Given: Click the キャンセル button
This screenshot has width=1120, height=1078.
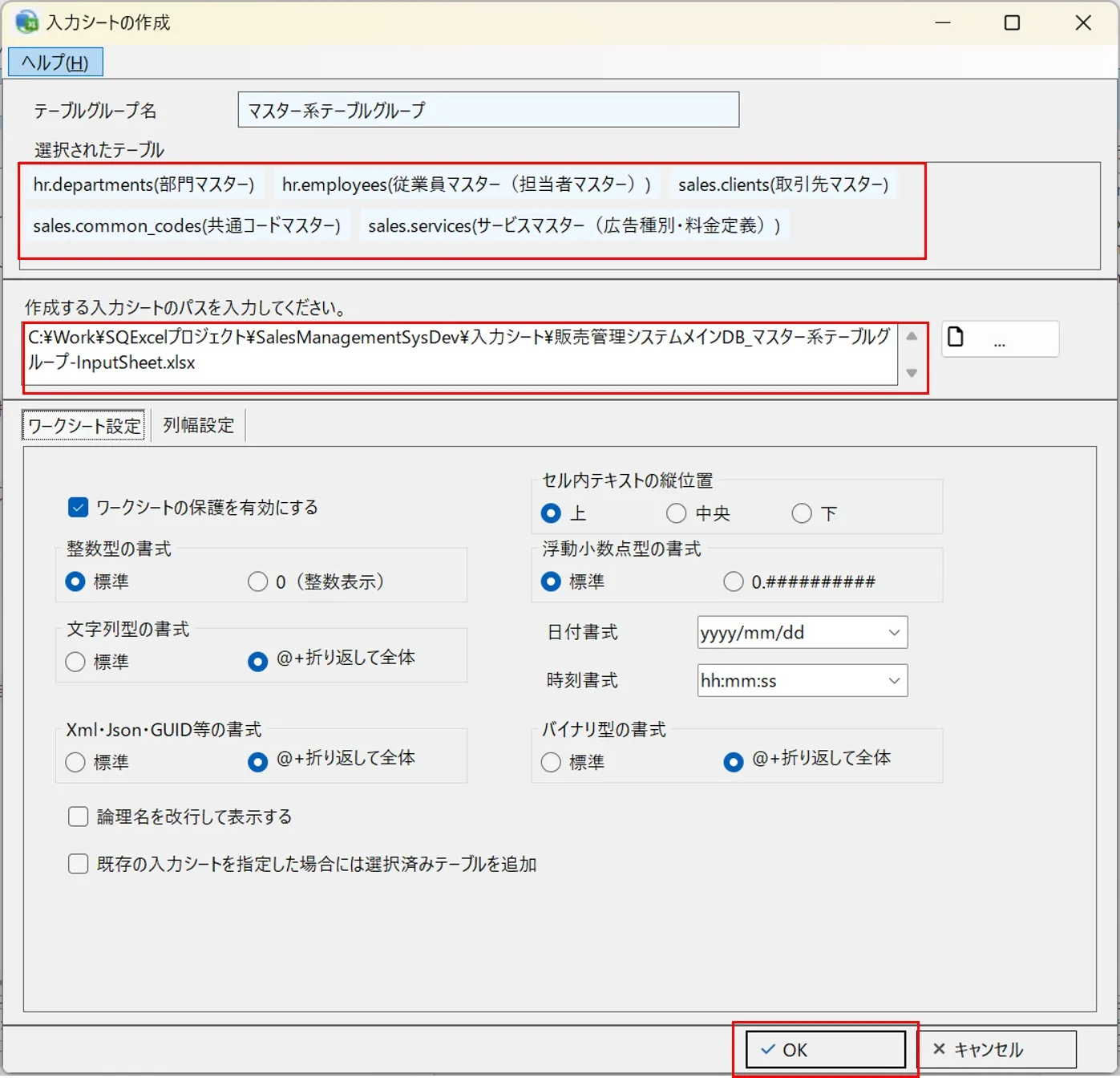Looking at the screenshot, I should [996, 1049].
